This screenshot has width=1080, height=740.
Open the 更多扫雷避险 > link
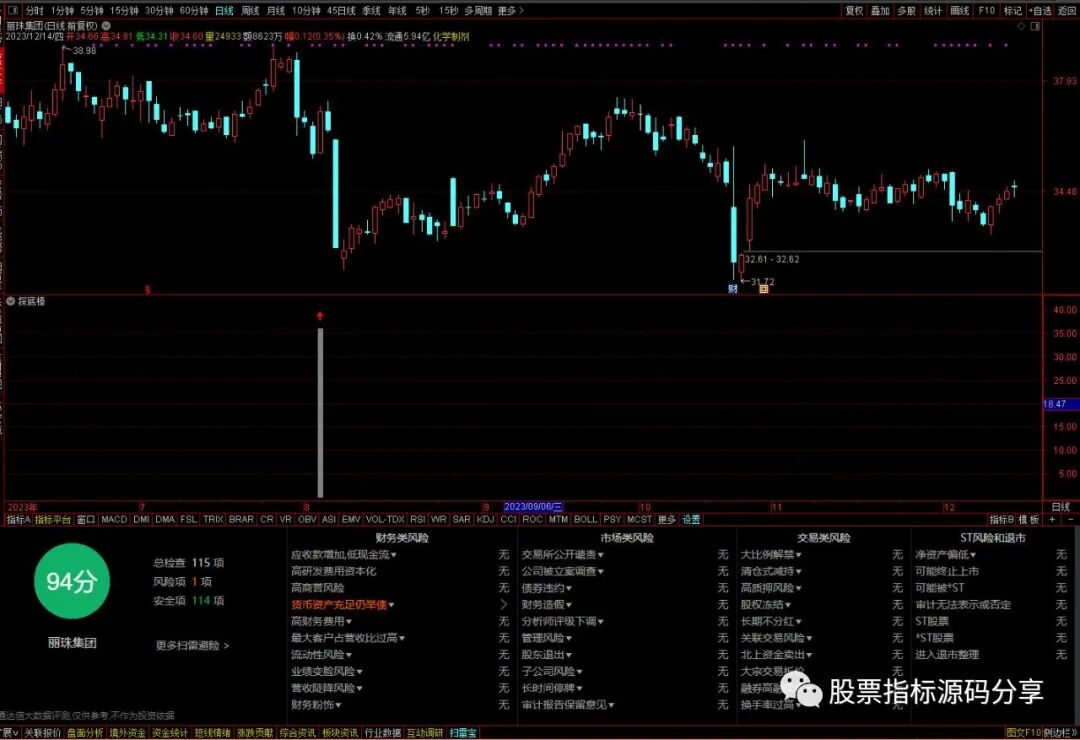point(192,646)
